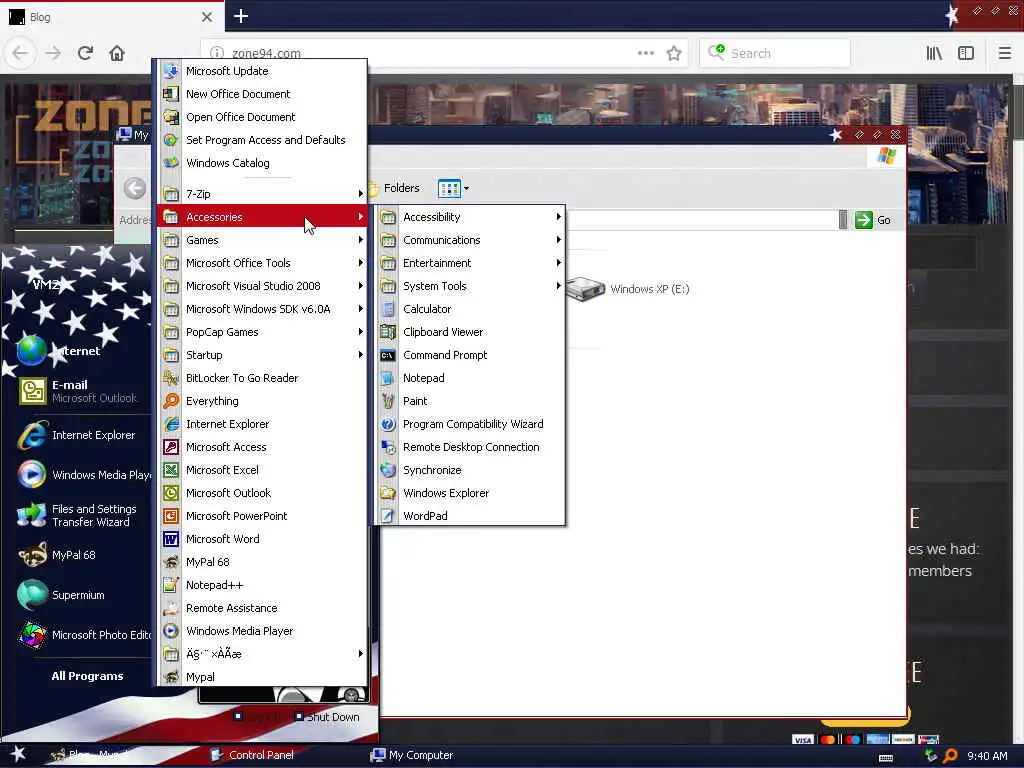Screen dimensions: 1024x768
Task: Click the Microsoft Access icon
Action: pyautogui.click(x=171, y=447)
